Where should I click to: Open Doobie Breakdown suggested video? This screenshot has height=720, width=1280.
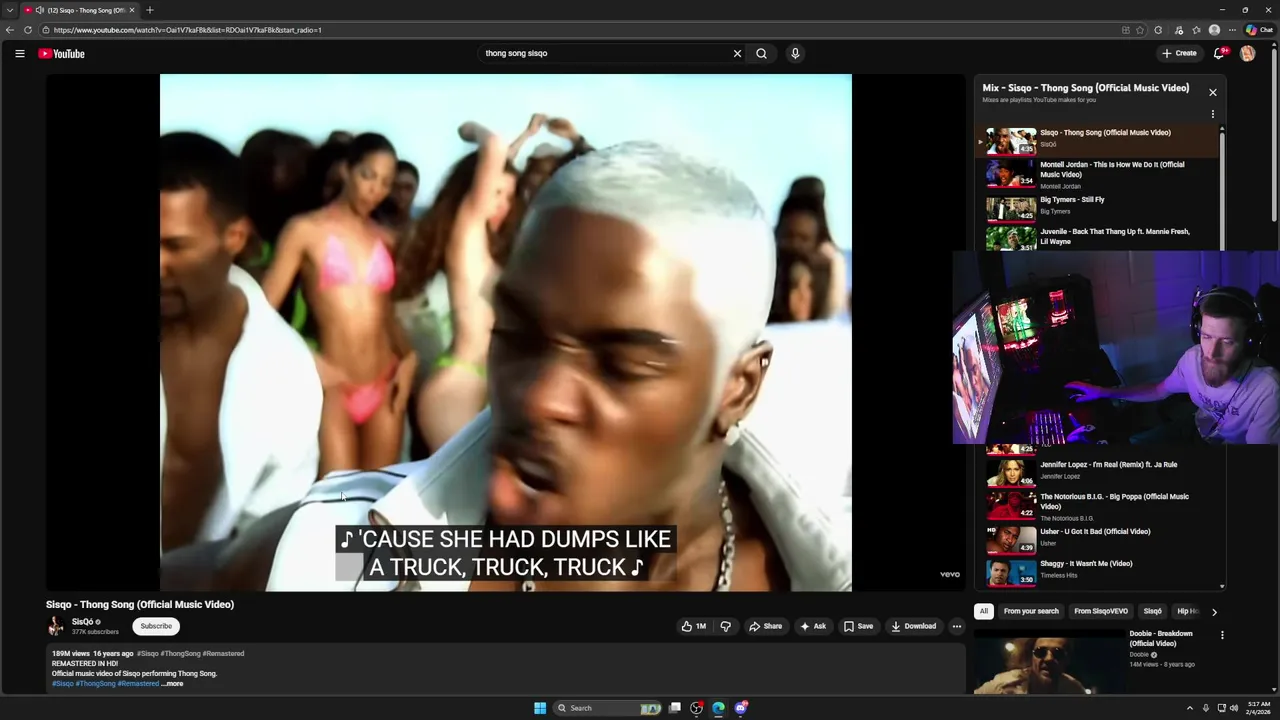pyautogui.click(x=1050, y=661)
